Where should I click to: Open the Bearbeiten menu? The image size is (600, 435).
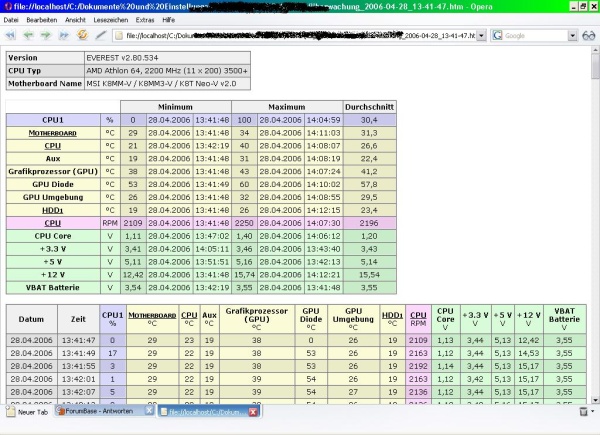(x=41, y=20)
